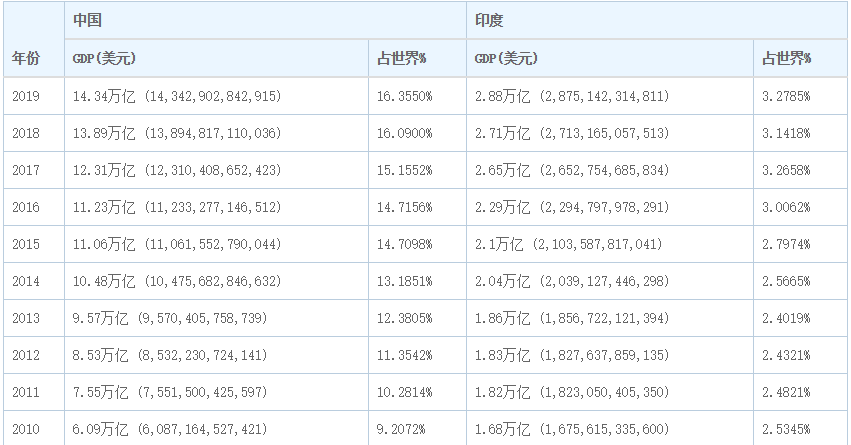This screenshot has width=851, height=445.
Task: Click China GDP 14.34万亿 cell
Action: pos(217,96)
